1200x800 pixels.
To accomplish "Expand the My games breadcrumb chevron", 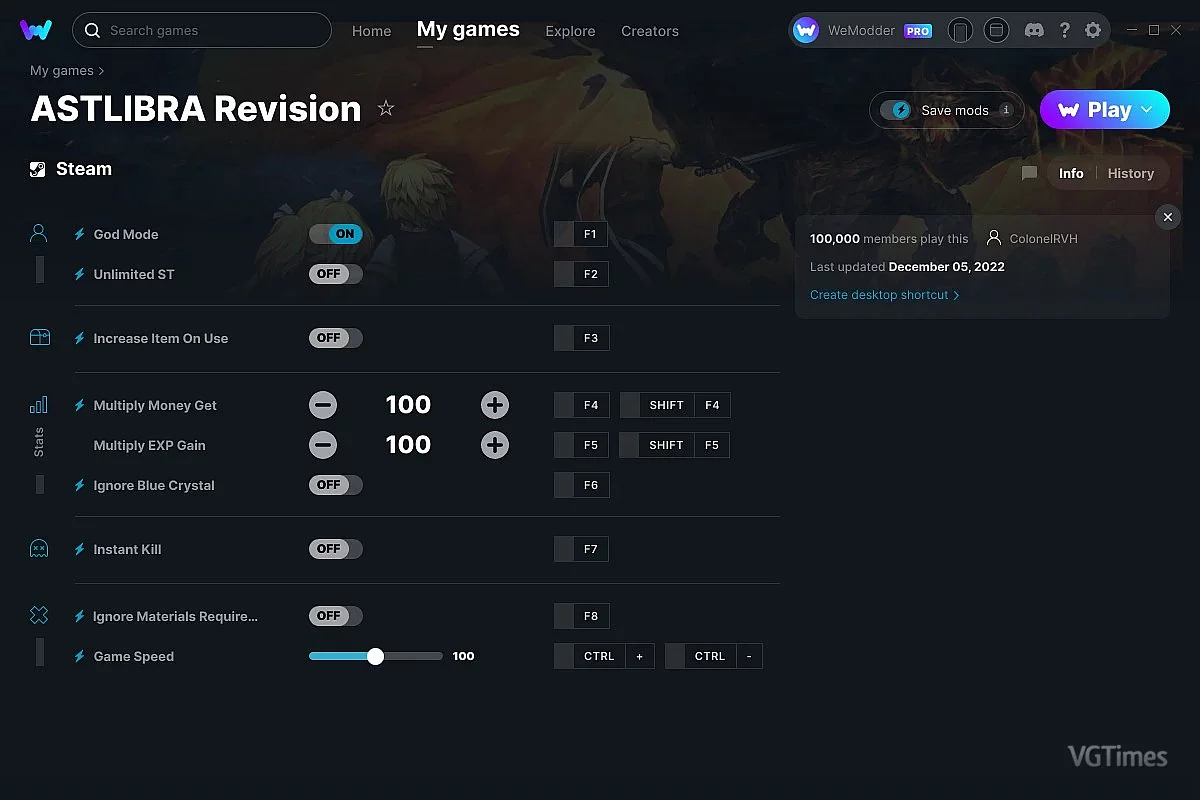I will pyautogui.click(x=102, y=71).
